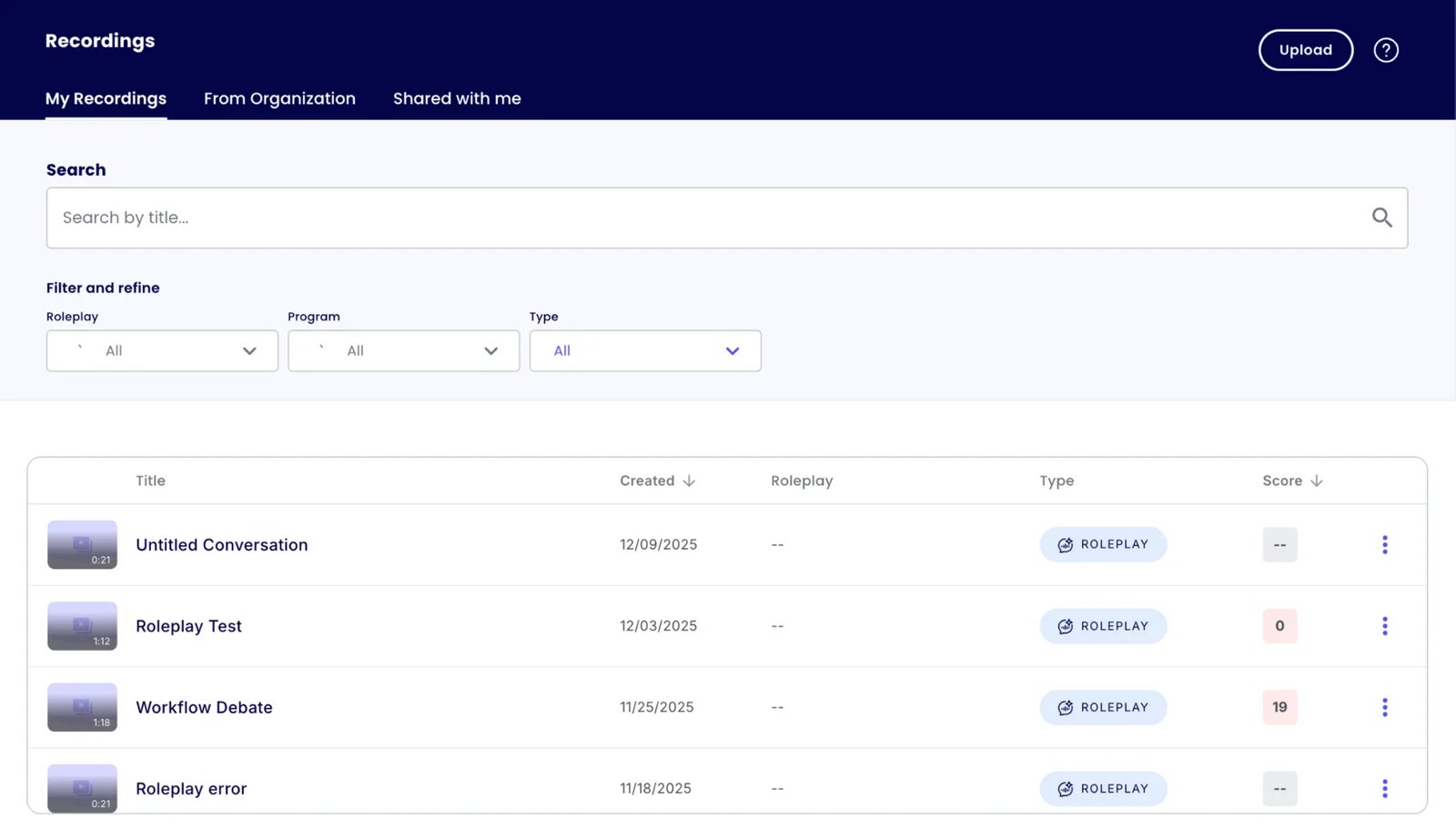Screen dimensions: 1456x829
Task: Expand the Roleplay filter dropdown
Action: 162,350
